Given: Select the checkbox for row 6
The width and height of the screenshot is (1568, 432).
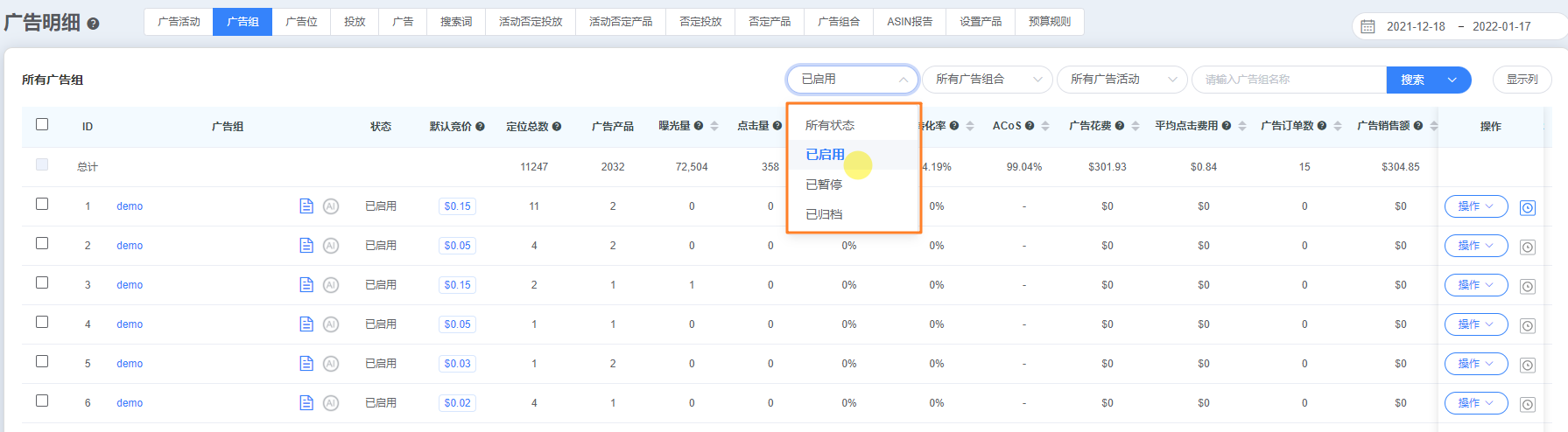Looking at the screenshot, I should [42, 401].
